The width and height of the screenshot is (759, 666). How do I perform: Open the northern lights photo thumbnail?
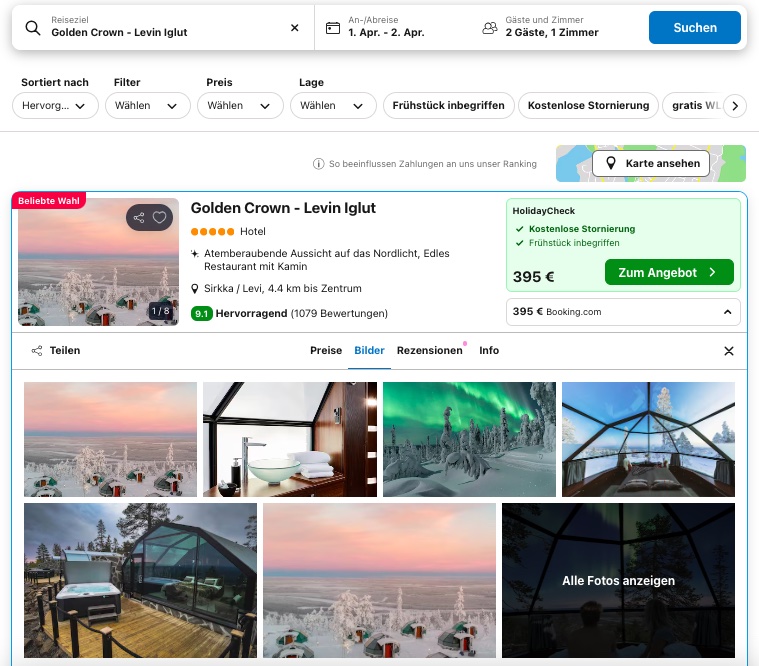(469, 439)
